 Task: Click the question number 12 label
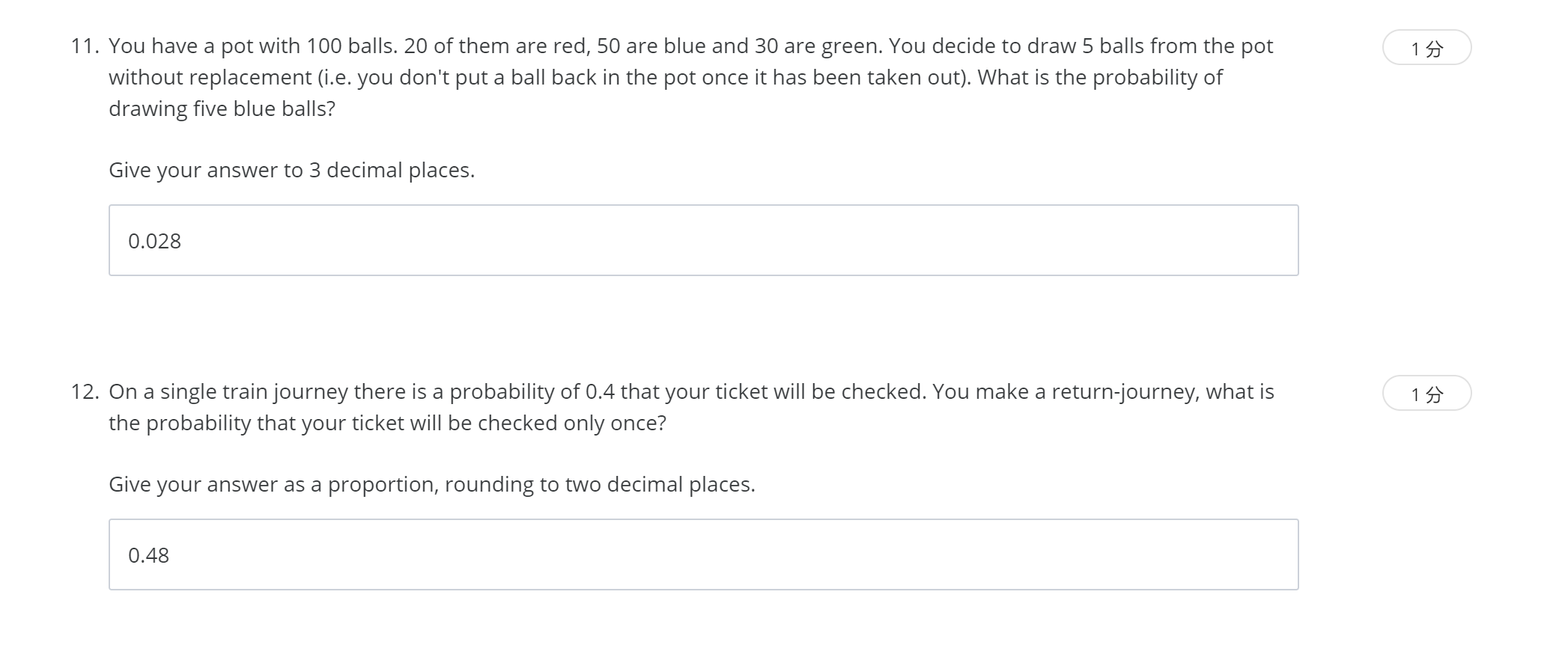click(x=85, y=392)
